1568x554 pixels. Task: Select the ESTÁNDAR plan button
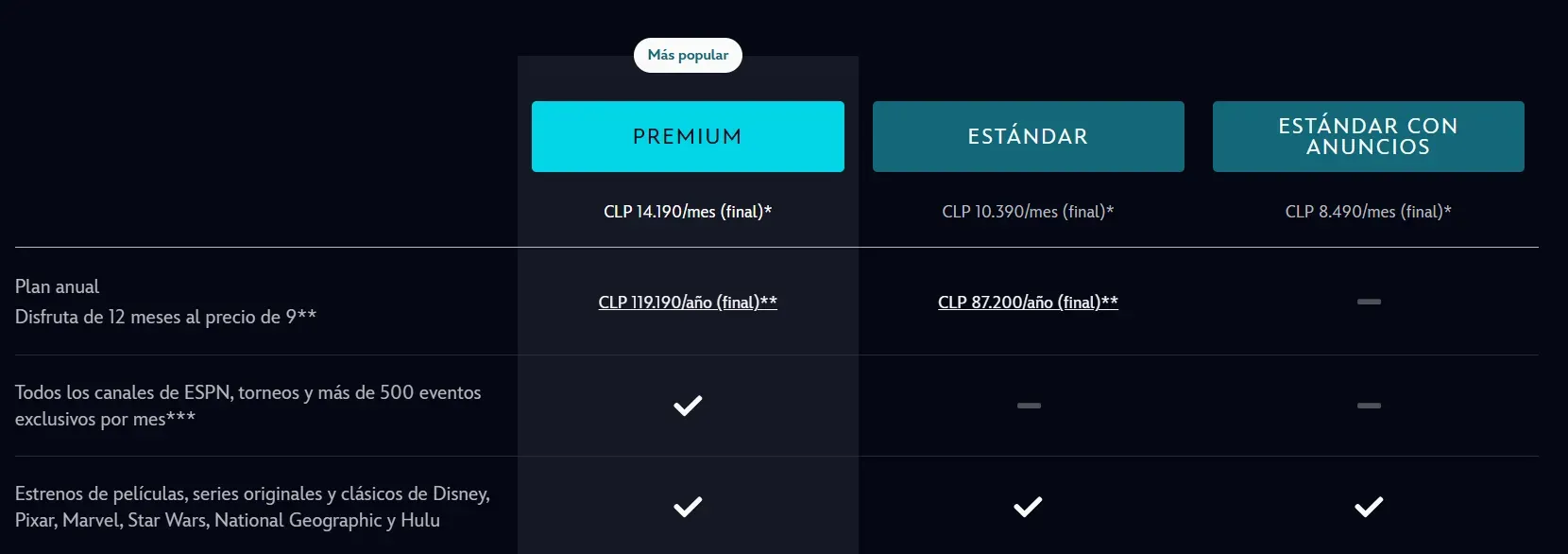(x=1028, y=136)
